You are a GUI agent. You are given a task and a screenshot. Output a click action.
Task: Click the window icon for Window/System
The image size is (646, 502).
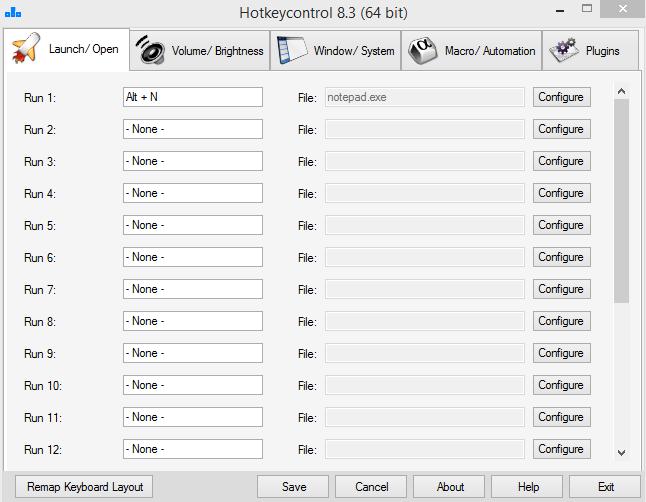[292, 50]
